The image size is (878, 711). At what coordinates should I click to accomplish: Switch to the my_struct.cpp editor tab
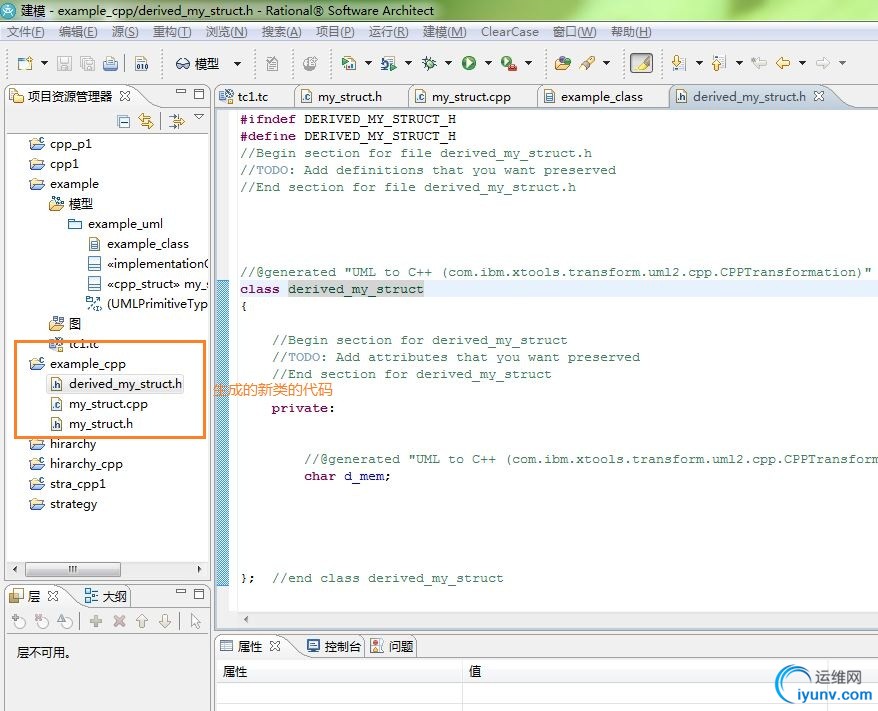click(x=470, y=97)
